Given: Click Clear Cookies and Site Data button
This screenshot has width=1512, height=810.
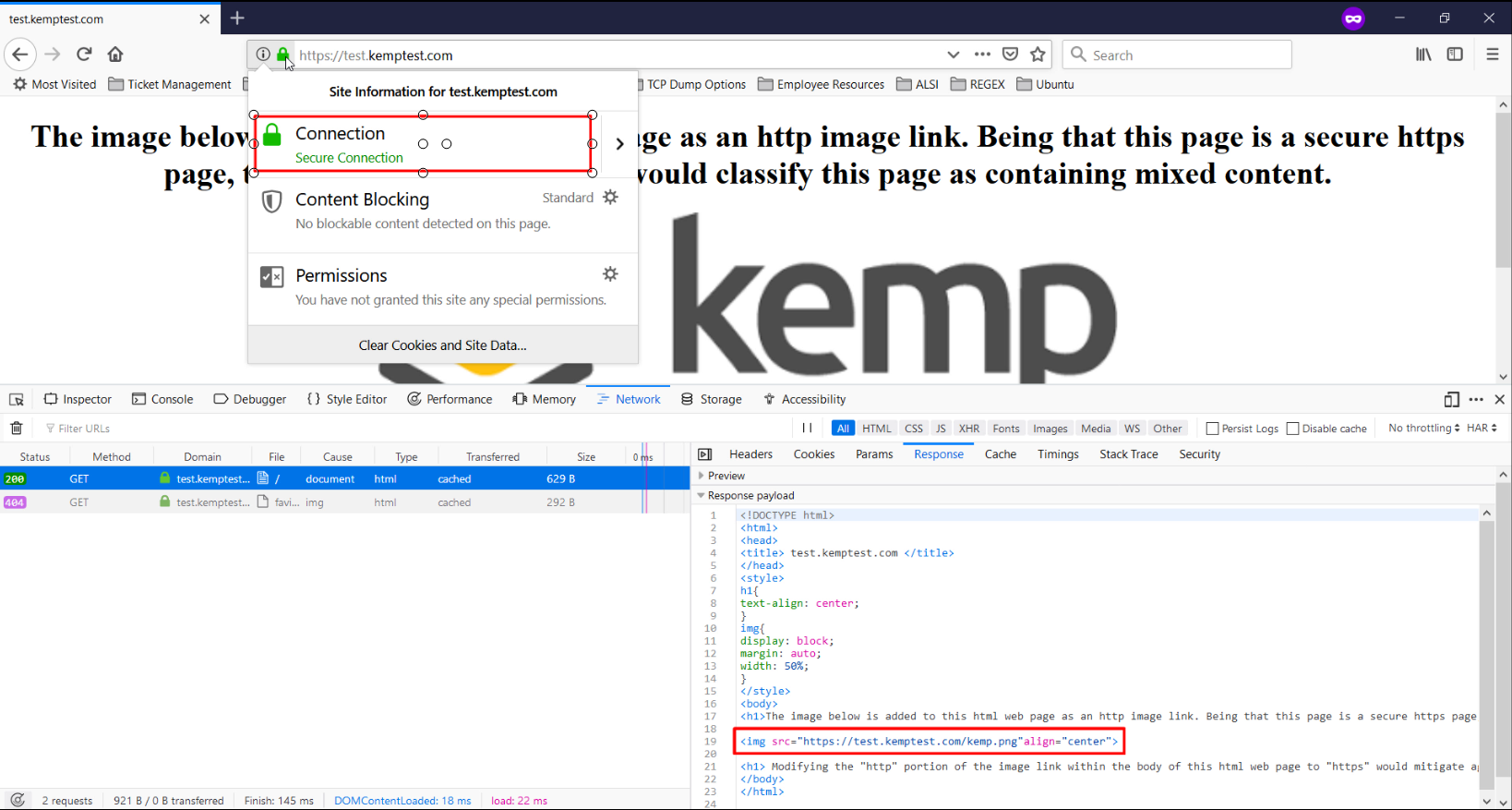Looking at the screenshot, I should coord(443,345).
